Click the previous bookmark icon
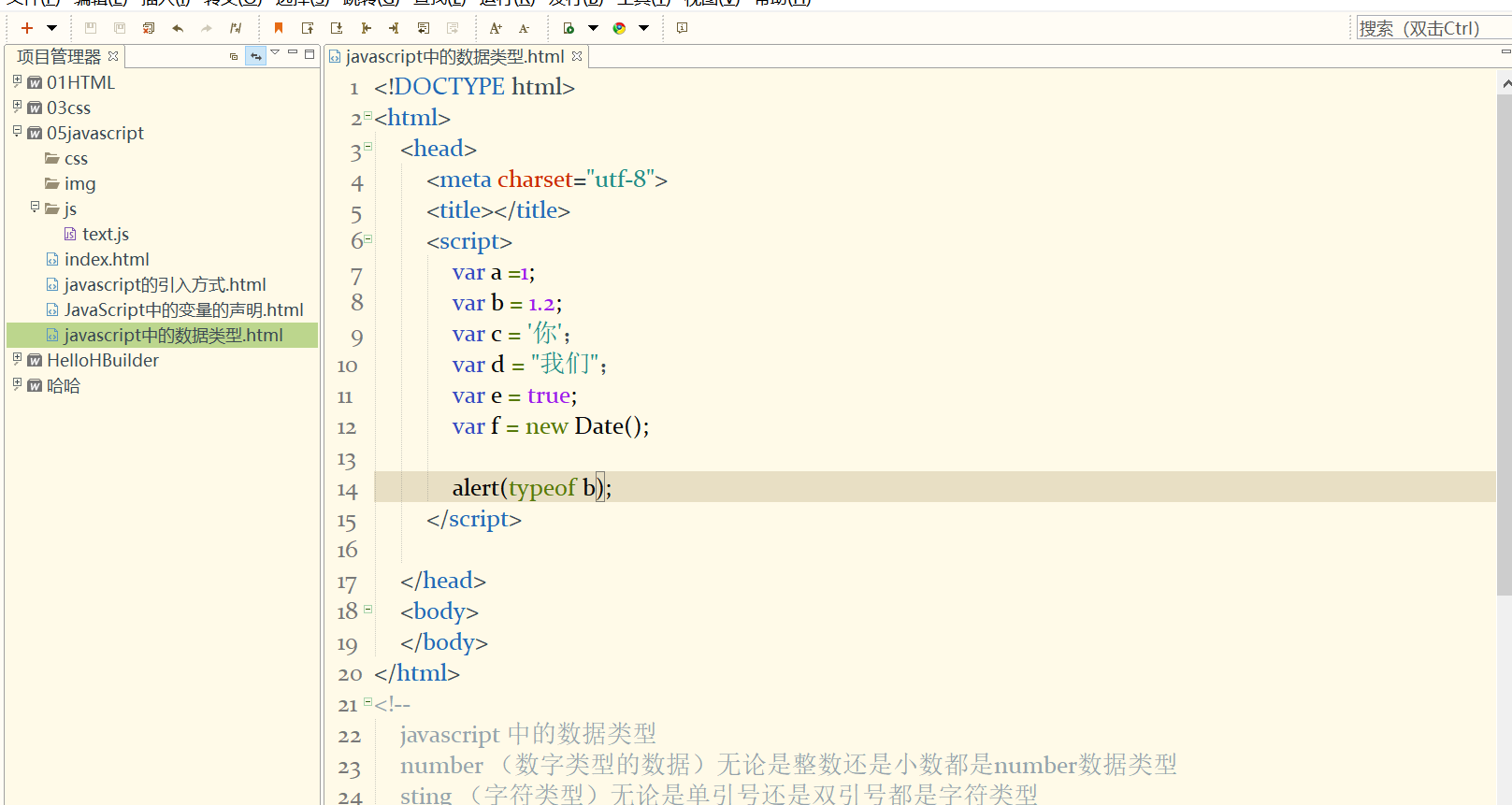 pyautogui.click(x=308, y=28)
